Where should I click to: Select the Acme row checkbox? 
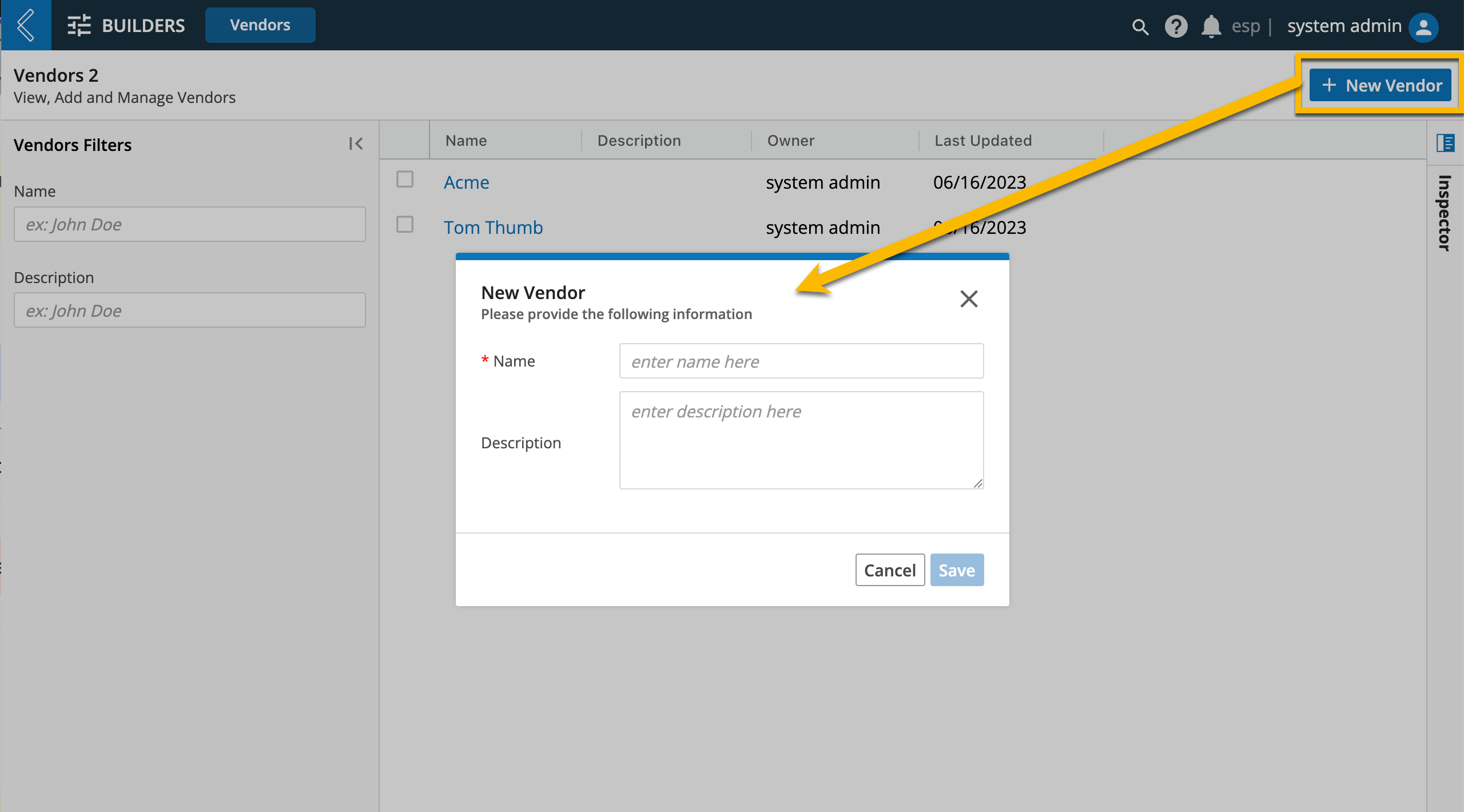coord(405,180)
